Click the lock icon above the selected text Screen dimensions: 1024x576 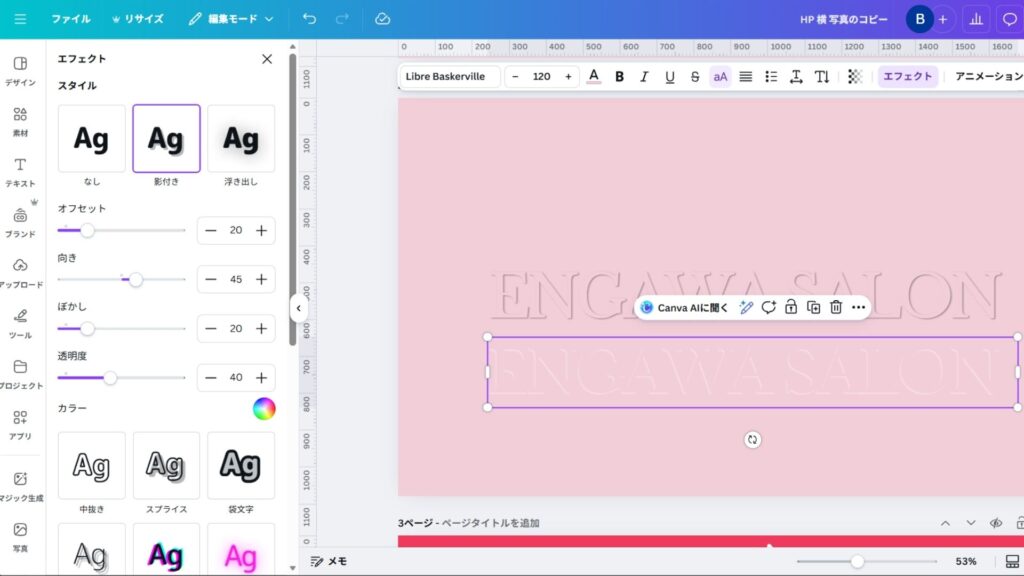(791, 308)
